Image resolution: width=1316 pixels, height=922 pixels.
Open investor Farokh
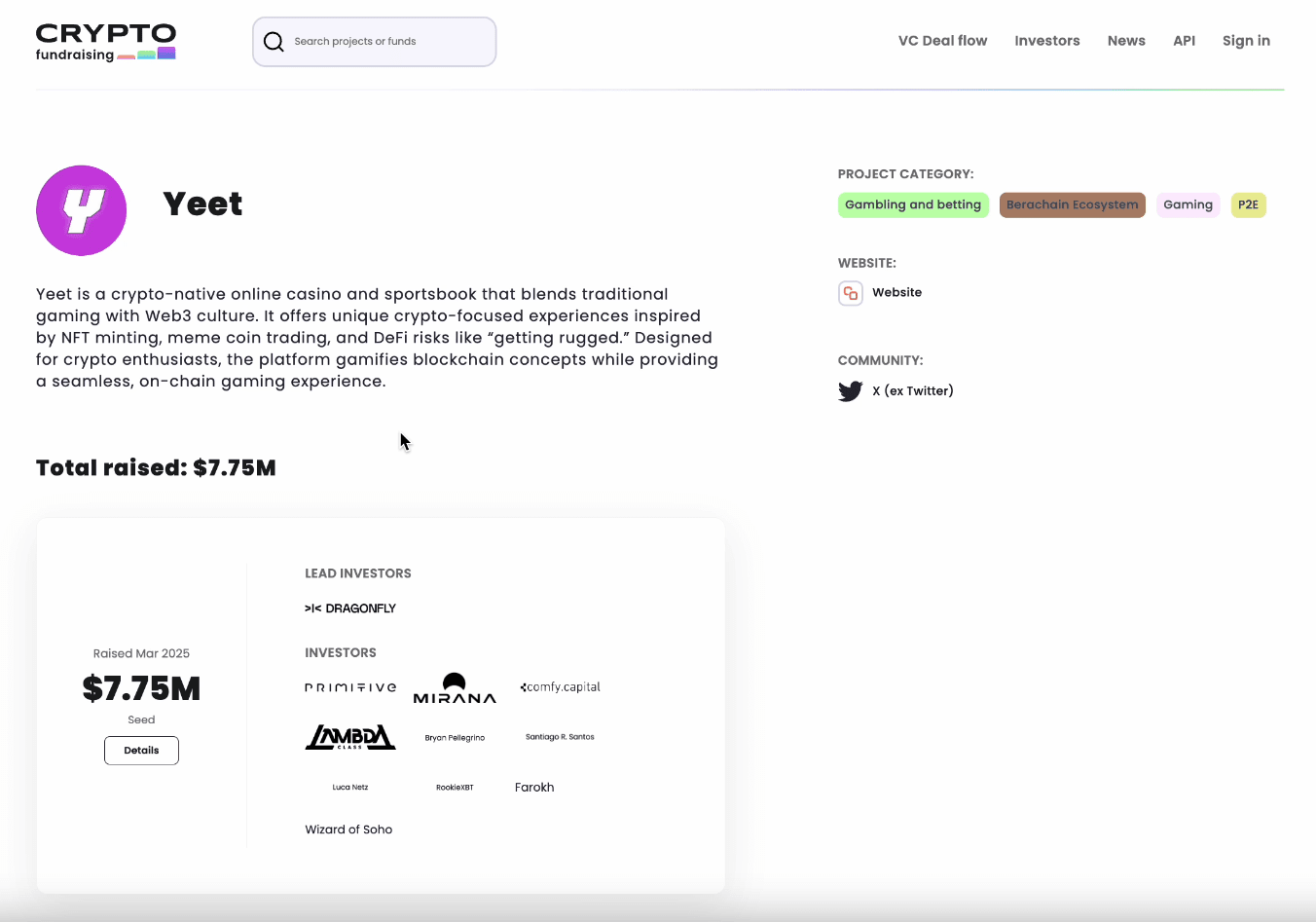534,787
